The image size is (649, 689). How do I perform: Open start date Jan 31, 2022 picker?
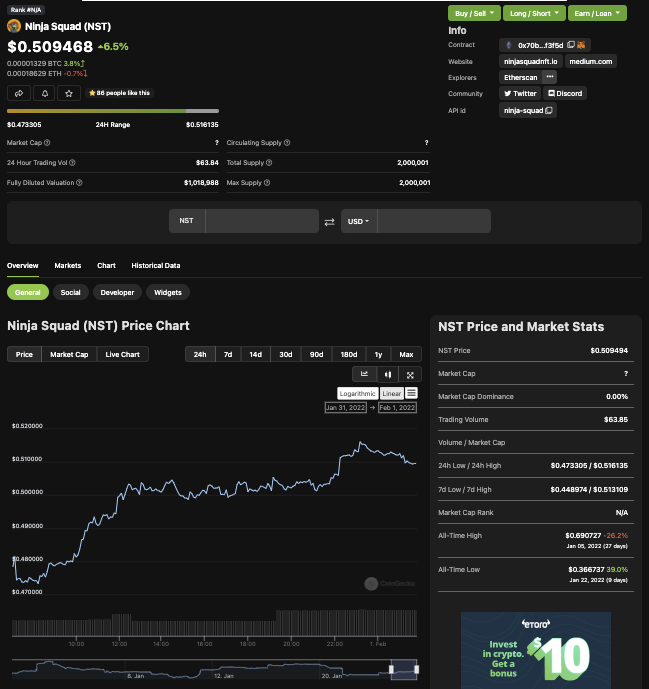(345, 407)
